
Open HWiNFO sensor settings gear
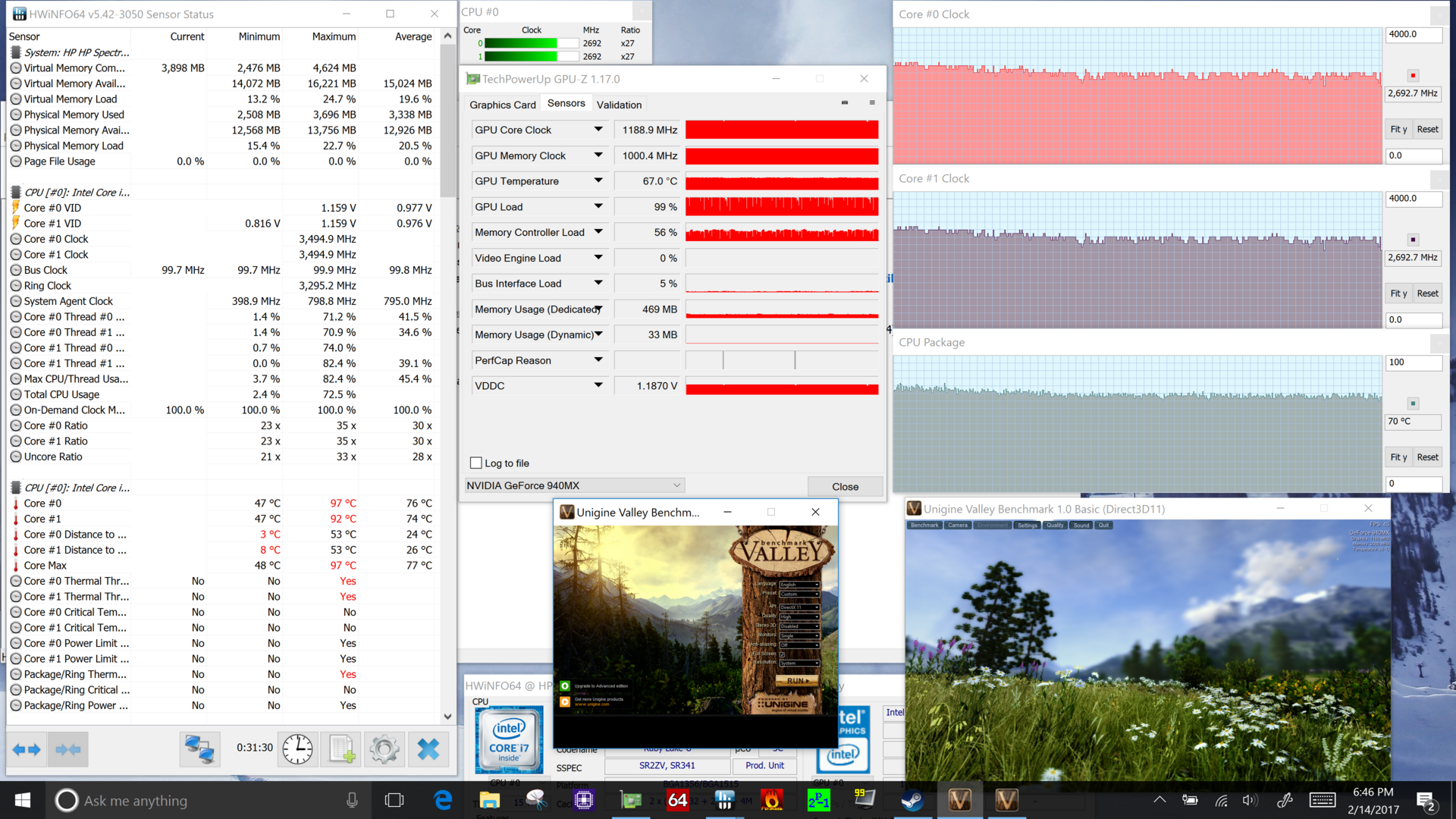tap(384, 750)
